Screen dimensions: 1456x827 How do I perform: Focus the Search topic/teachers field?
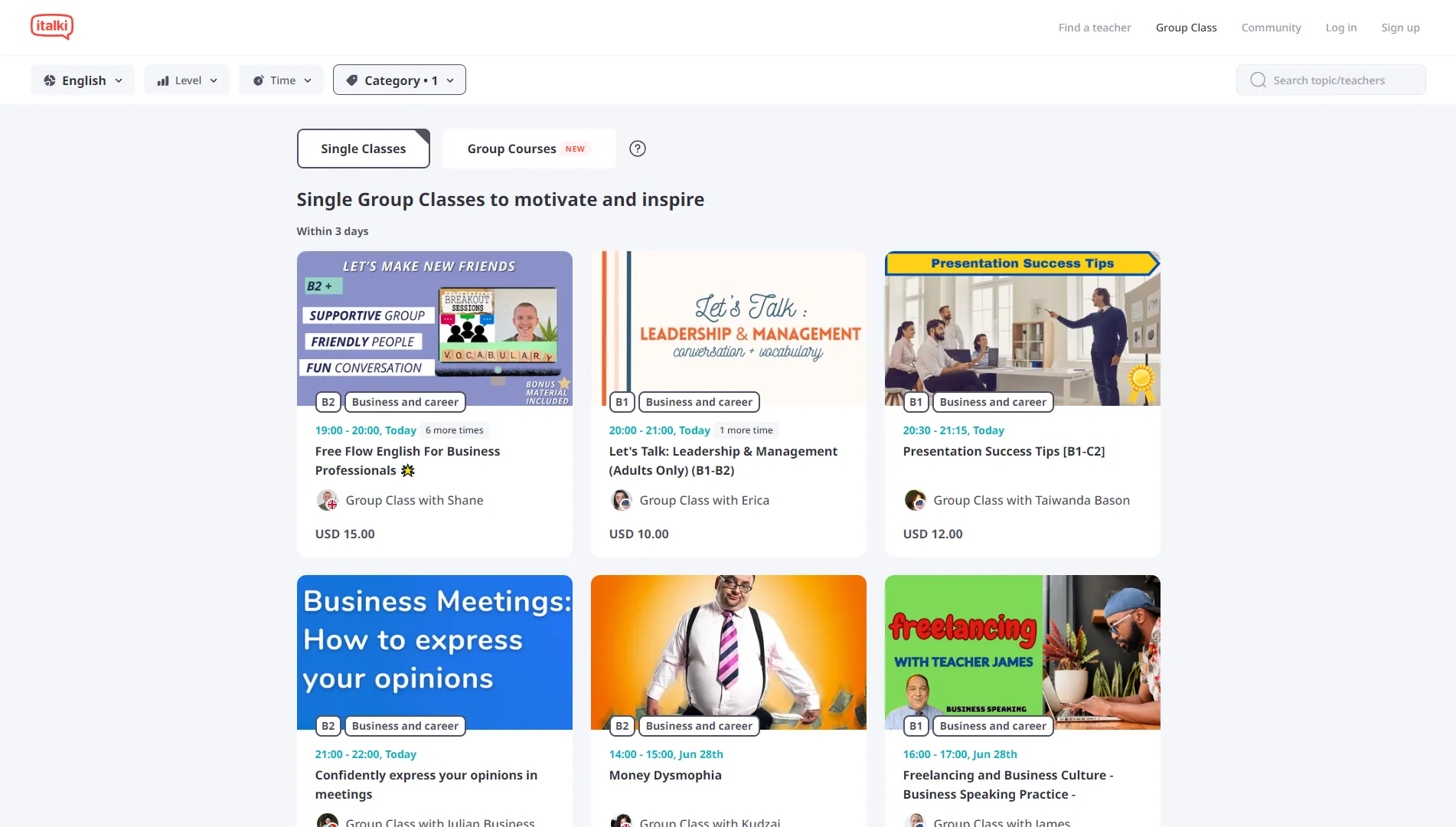coord(1331,80)
